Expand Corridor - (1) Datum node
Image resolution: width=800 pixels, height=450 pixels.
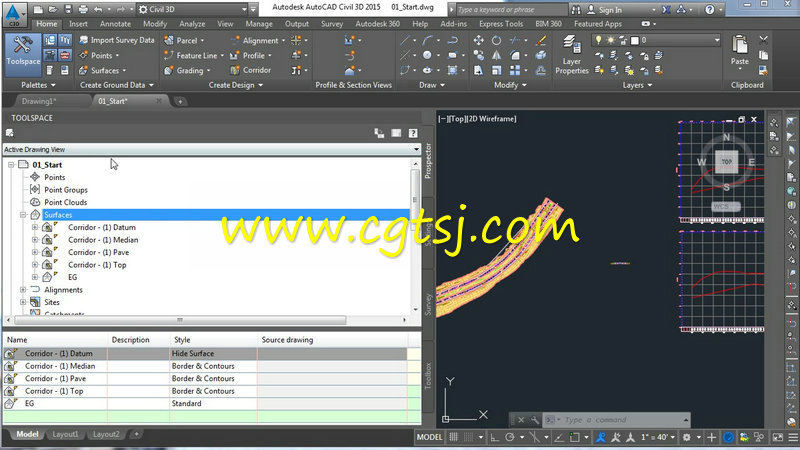(35, 227)
